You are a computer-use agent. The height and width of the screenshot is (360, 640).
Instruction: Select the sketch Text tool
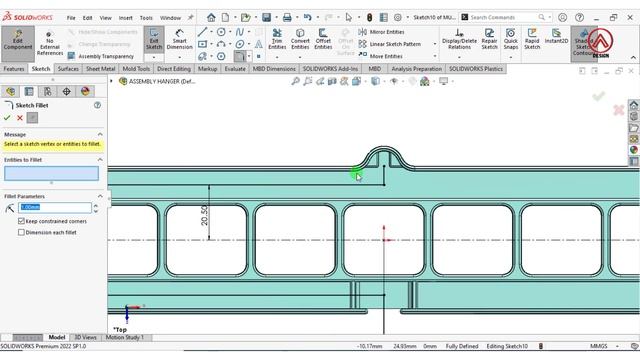tap(258, 44)
